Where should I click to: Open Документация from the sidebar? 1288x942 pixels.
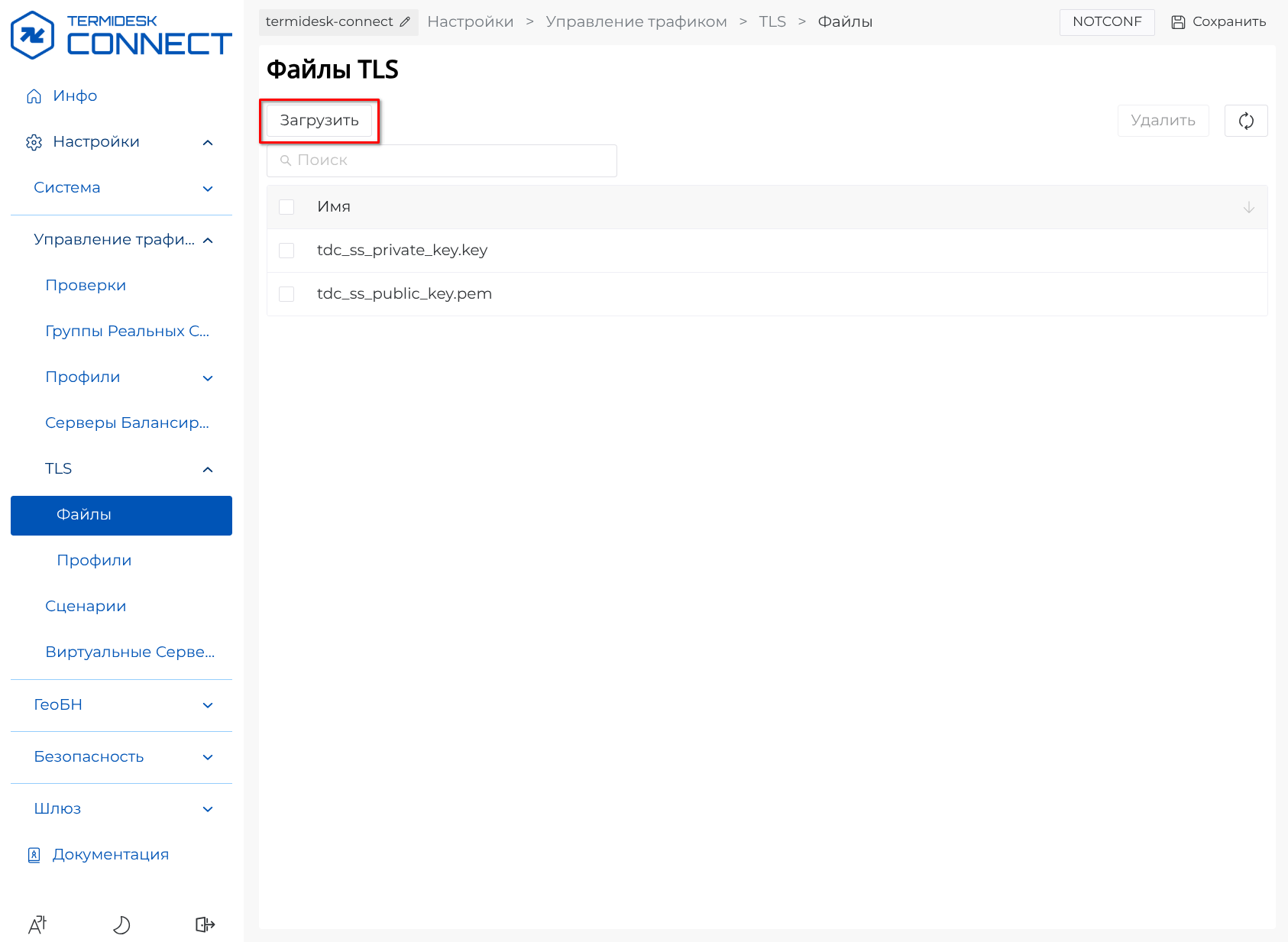point(110,855)
